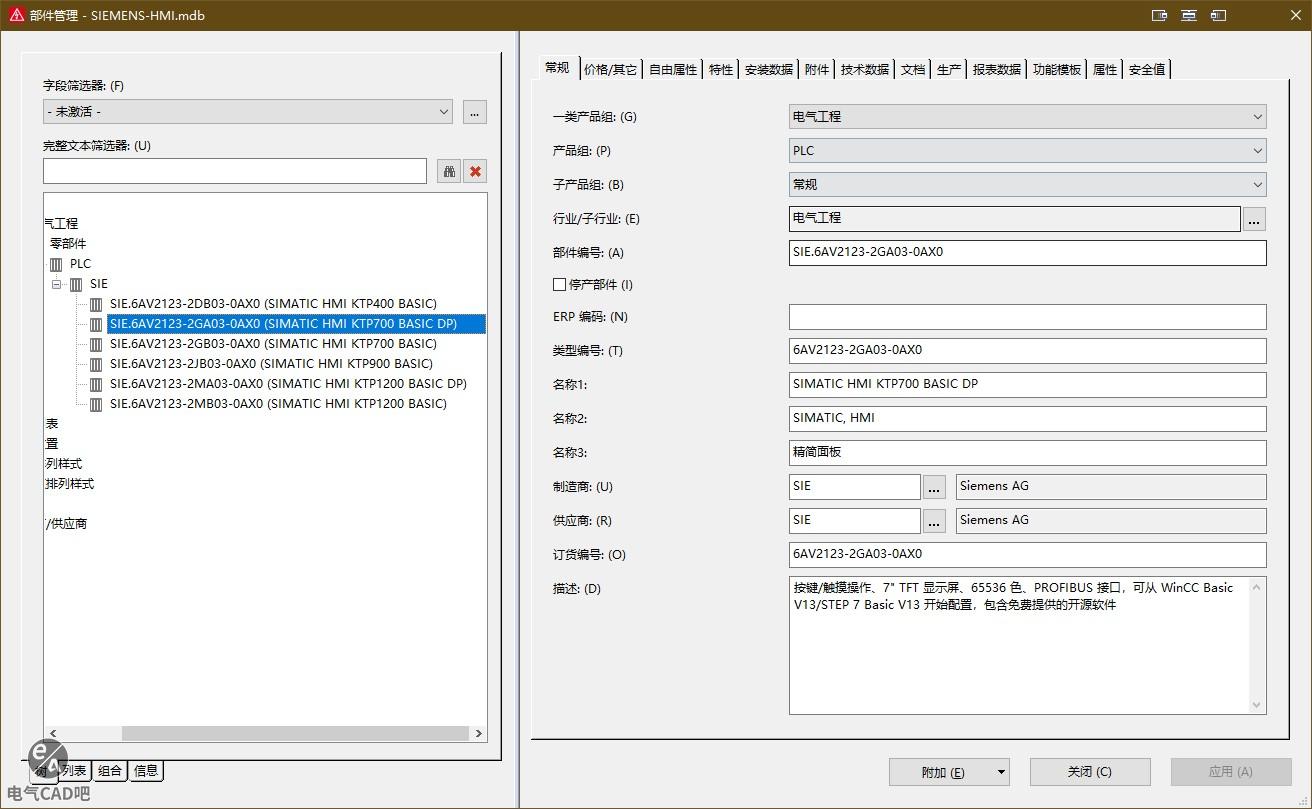
Task: Select SIMATIC HMI KTP1200 BASIC DP row
Action: (x=288, y=384)
